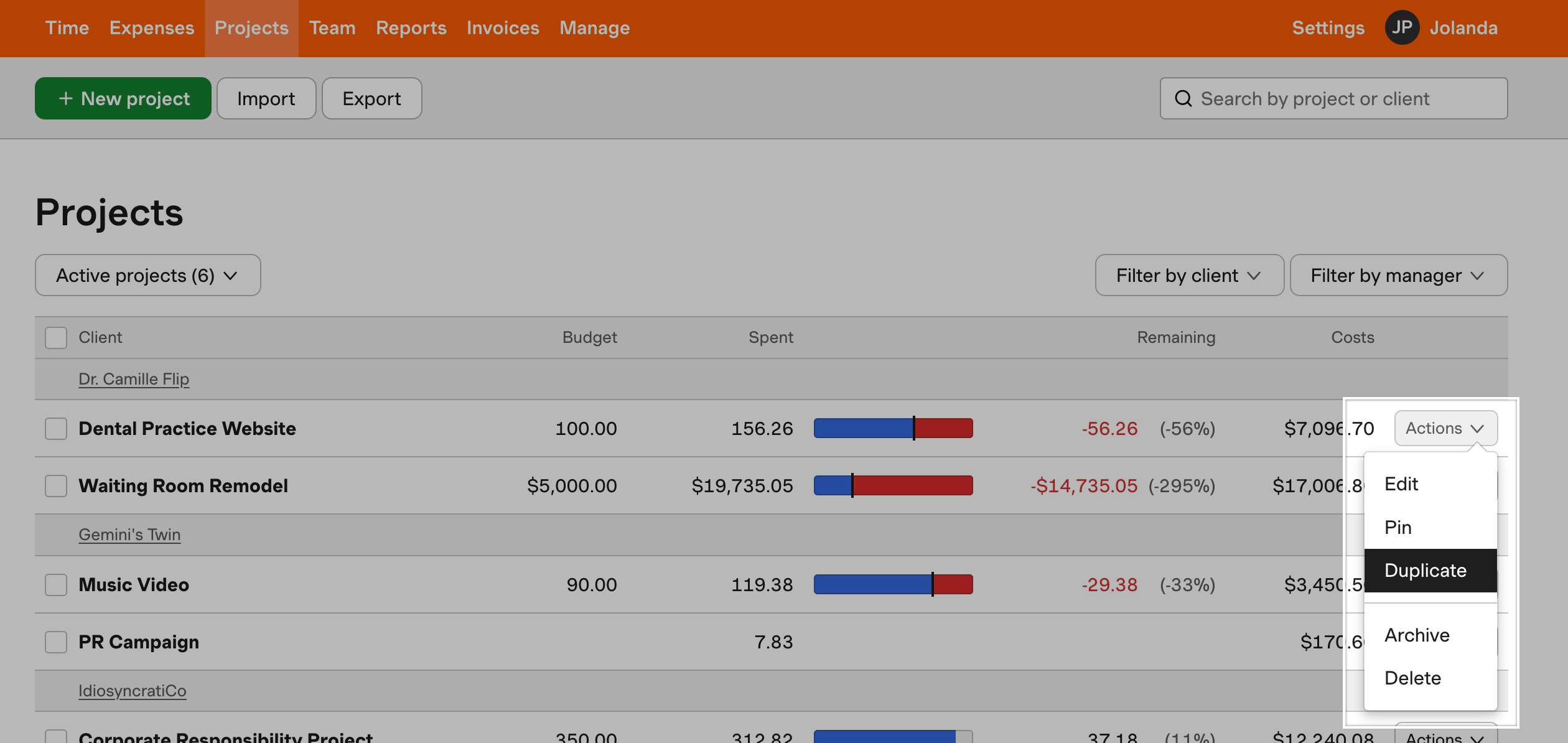Image resolution: width=1568 pixels, height=743 pixels.
Task: Toggle the select-all checkbox in header
Action: (x=56, y=338)
